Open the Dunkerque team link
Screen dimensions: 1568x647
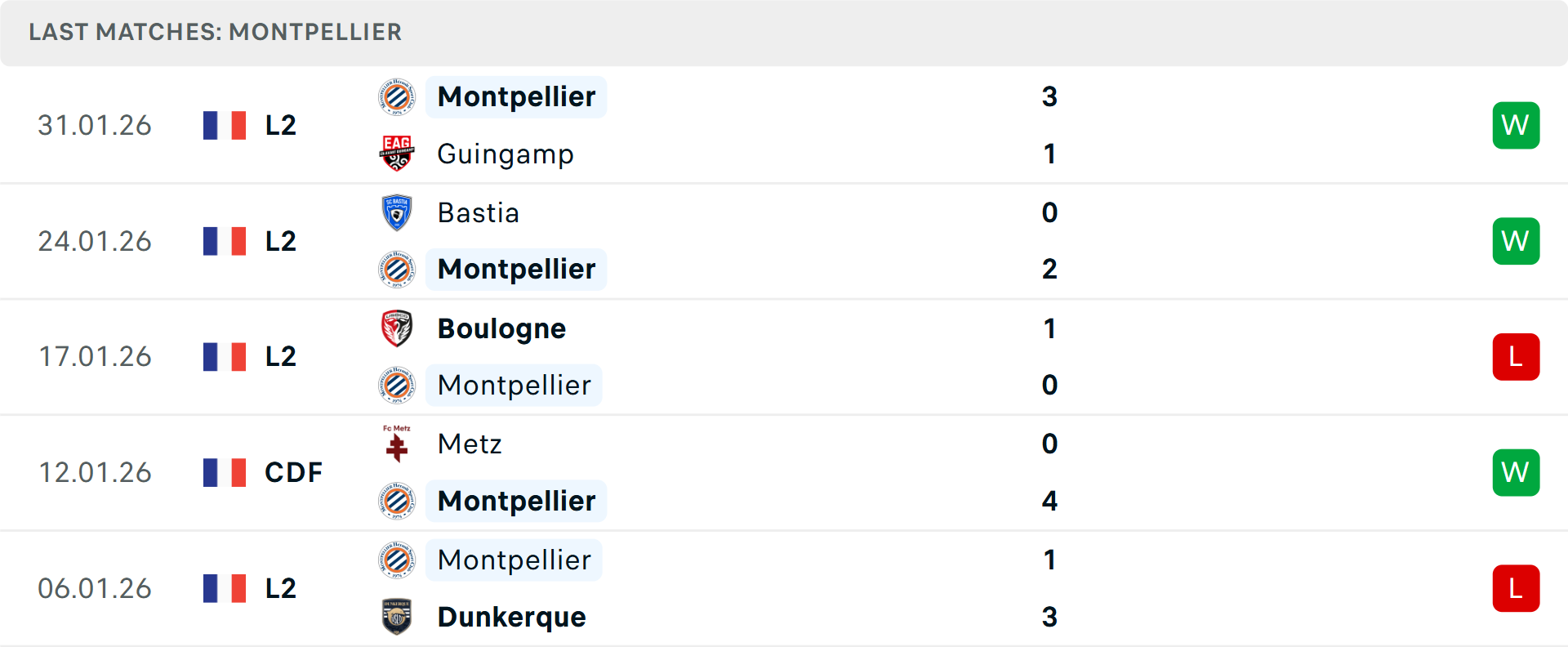pyautogui.click(x=511, y=617)
